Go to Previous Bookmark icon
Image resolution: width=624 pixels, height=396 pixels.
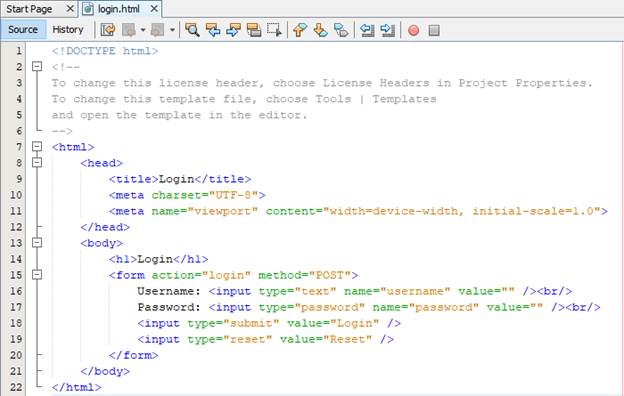coord(300,30)
